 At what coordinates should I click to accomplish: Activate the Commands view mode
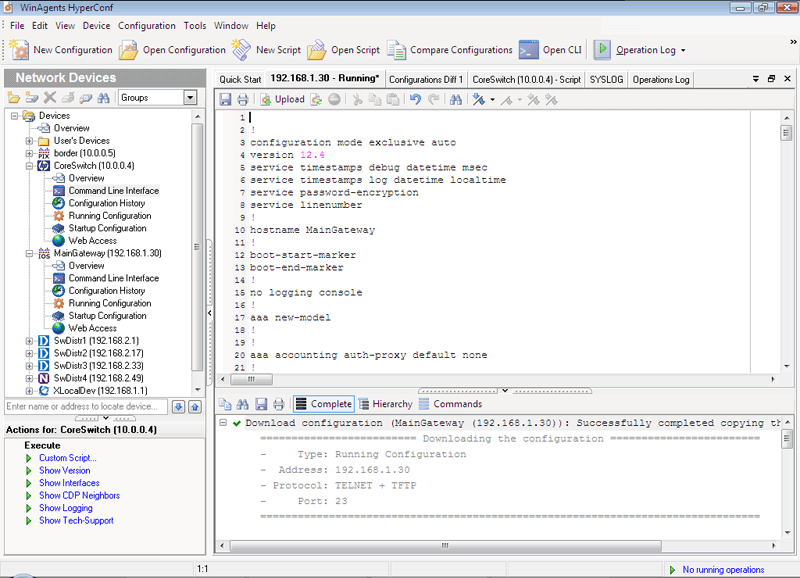pos(448,404)
